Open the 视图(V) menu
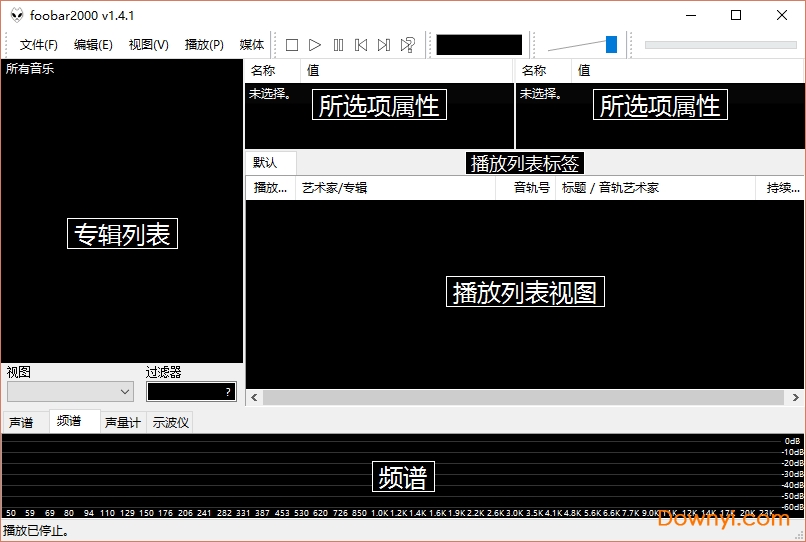The height and width of the screenshot is (542, 806). click(149, 45)
